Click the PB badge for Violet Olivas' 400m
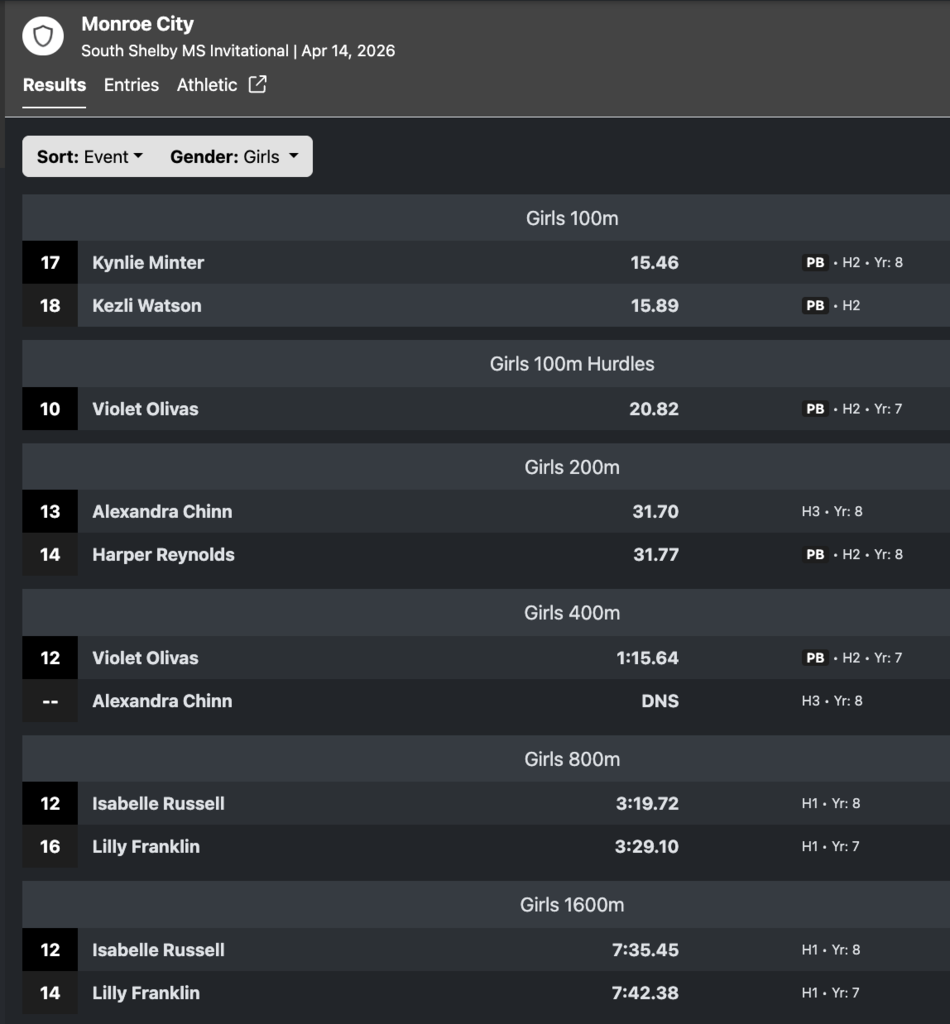This screenshot has height=1024, width=950. pos(815,658)
